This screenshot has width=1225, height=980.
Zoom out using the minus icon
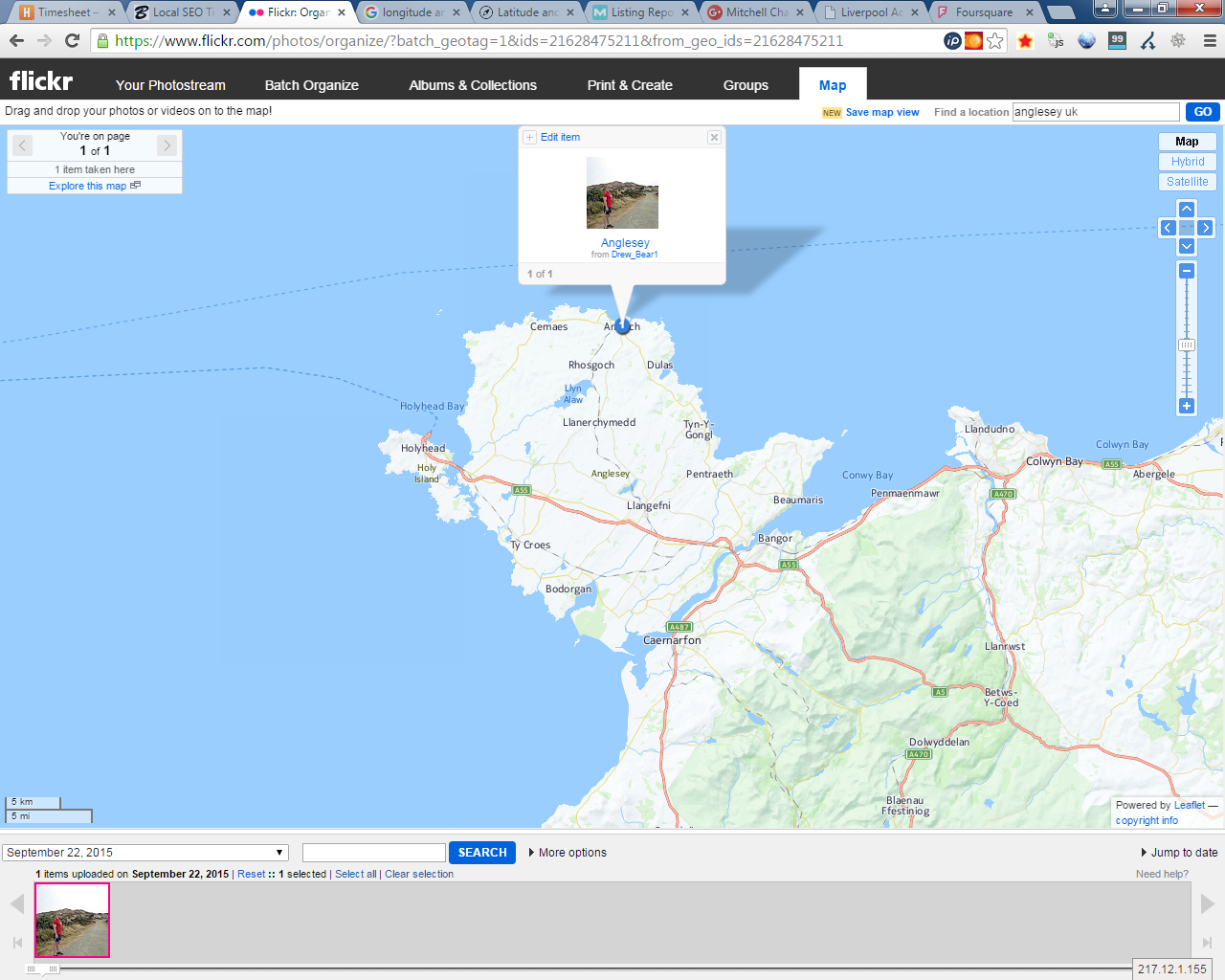pyautogui.click(x=1187, y=272)
